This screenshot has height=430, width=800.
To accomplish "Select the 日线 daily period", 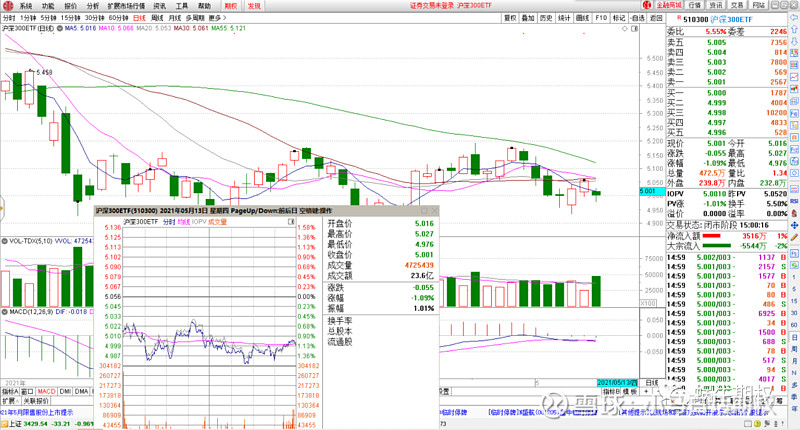I will [x=139, y=18].
